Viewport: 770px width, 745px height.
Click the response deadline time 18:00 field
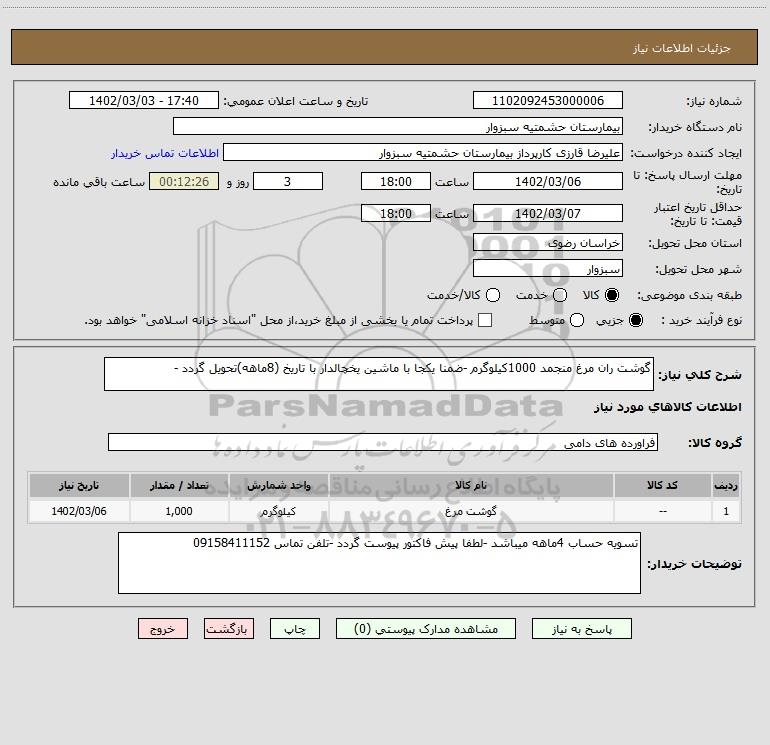(x=396, y=181)
